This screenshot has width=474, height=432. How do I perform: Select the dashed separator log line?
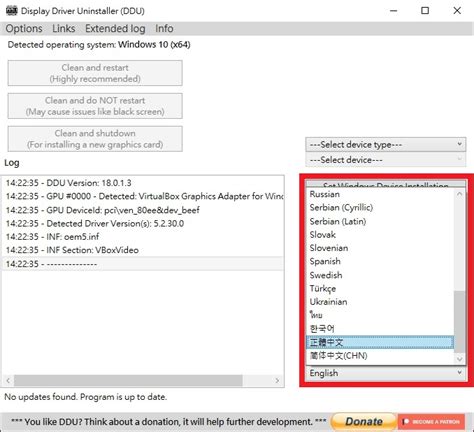[143, 264]
